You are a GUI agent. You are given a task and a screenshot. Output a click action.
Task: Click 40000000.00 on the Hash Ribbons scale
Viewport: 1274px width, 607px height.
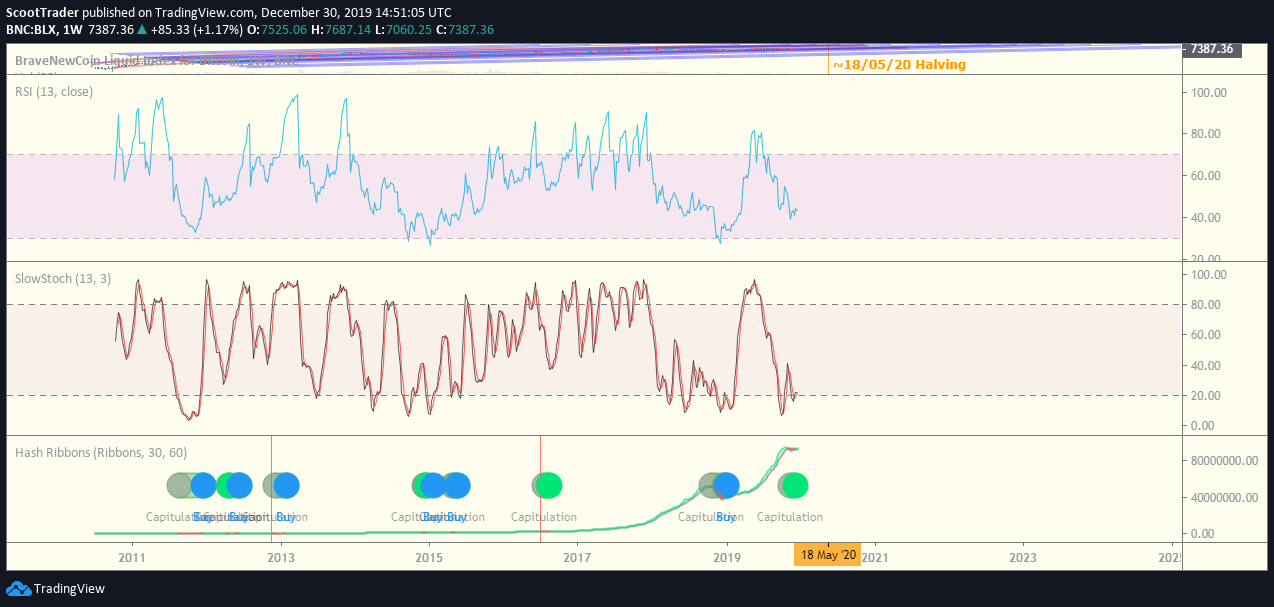[1223, 498]
